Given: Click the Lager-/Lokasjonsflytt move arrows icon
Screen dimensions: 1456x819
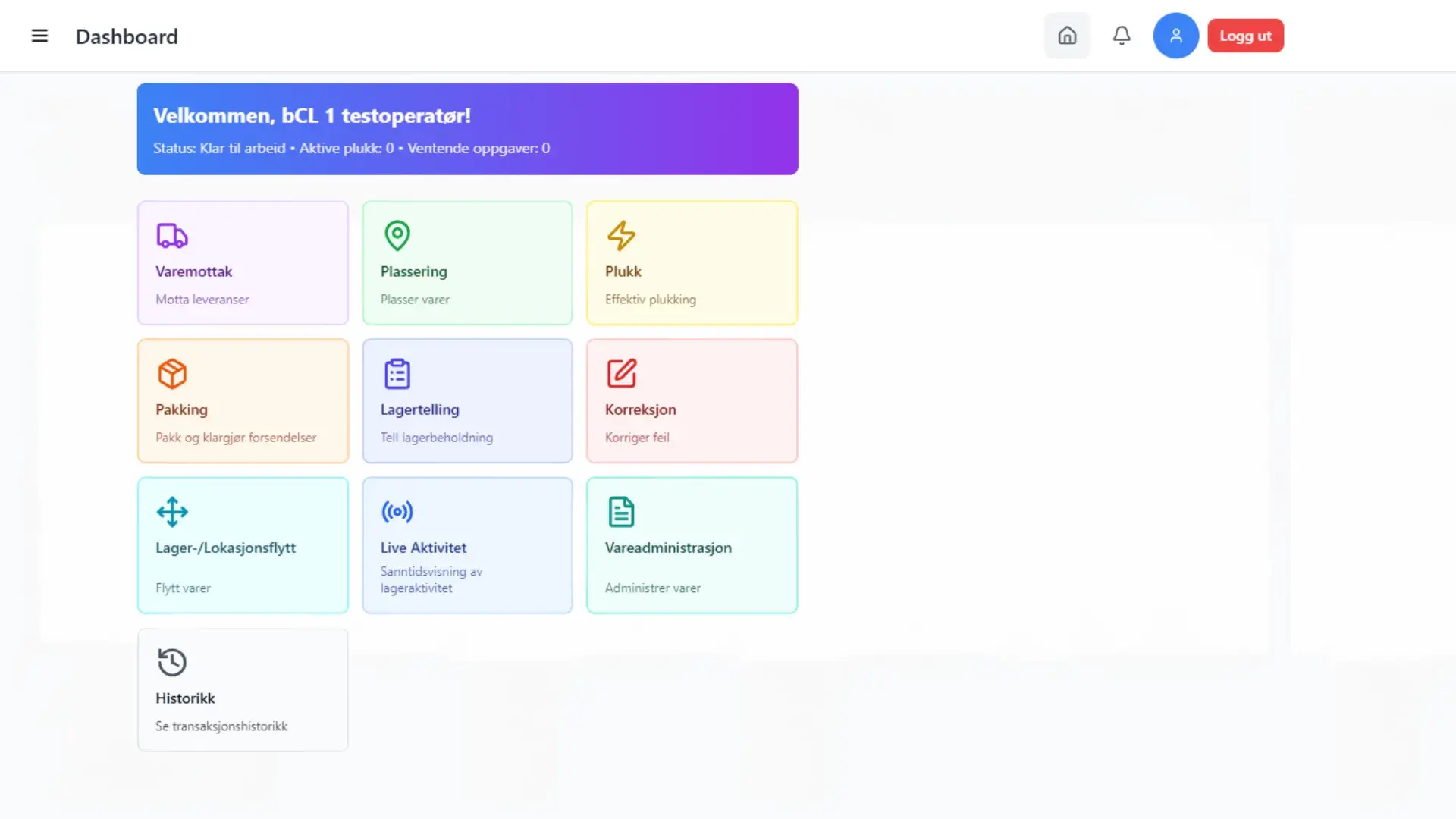Looking at the screenshot, I should [x=172, y=512].
